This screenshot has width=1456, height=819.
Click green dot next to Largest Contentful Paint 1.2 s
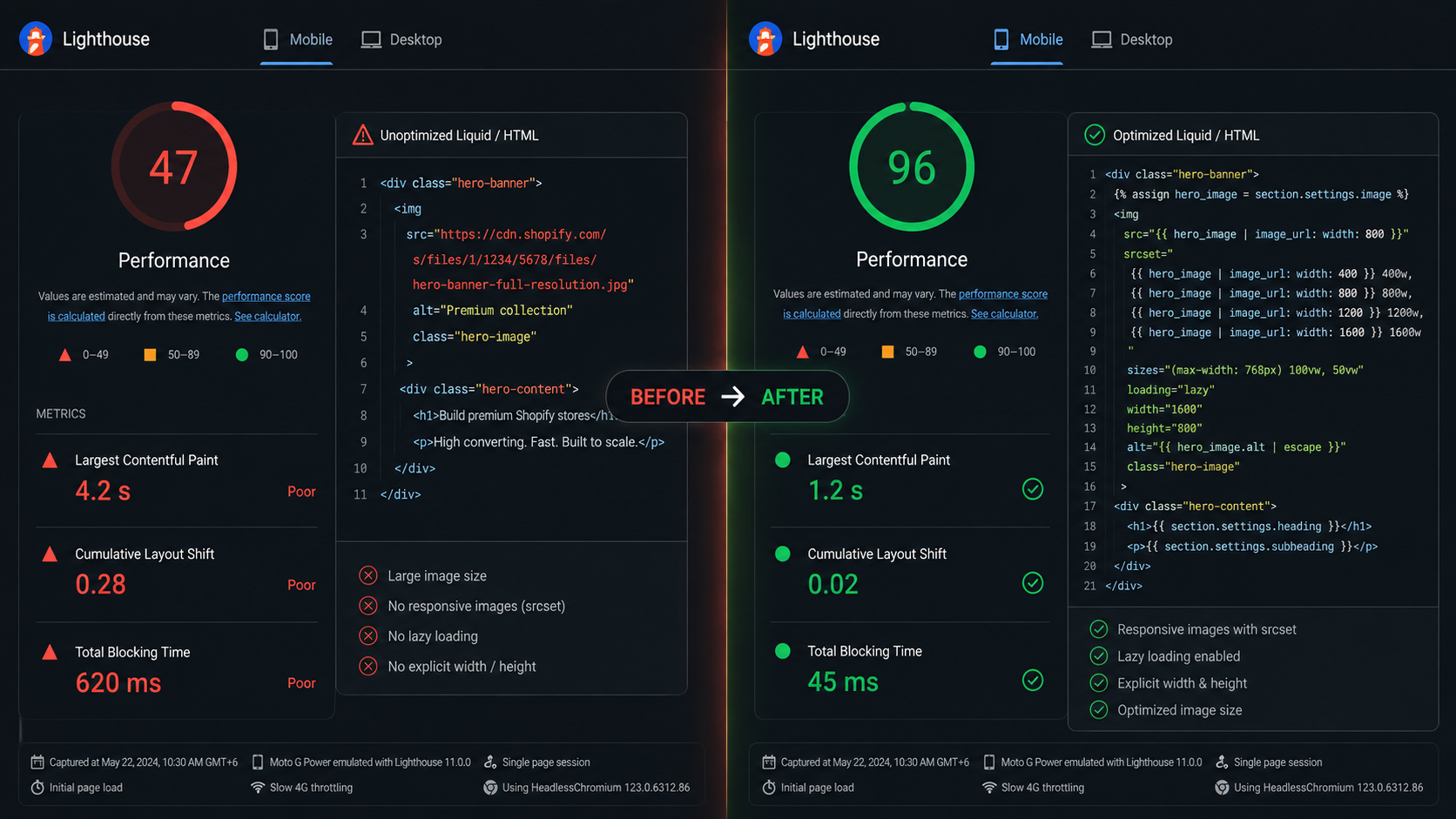[x=783, y=460]
